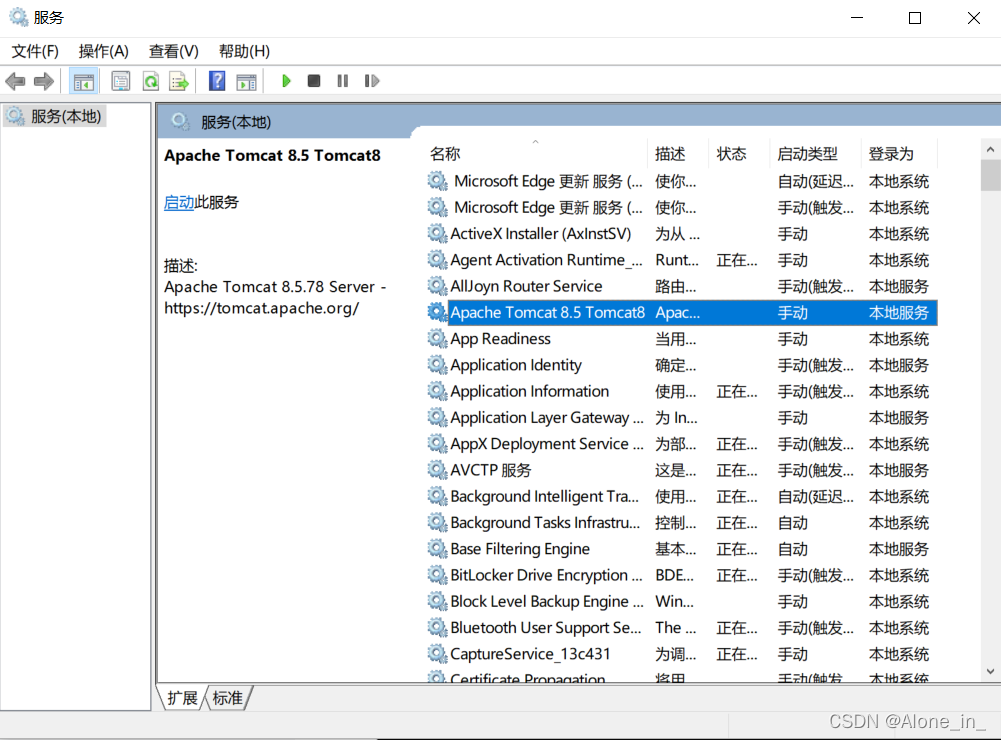This screenshot has height=740, width=1001.
Task: Select Background Intelligent Transfer service row
Action: [x=682, y=496]
